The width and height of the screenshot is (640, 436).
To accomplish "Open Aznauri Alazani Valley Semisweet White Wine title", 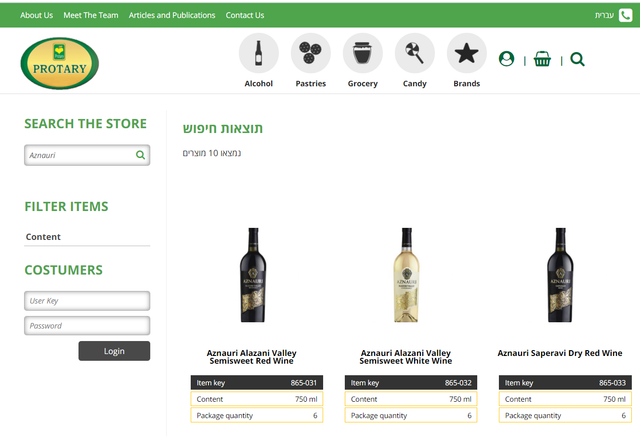I will pos(406,357).
